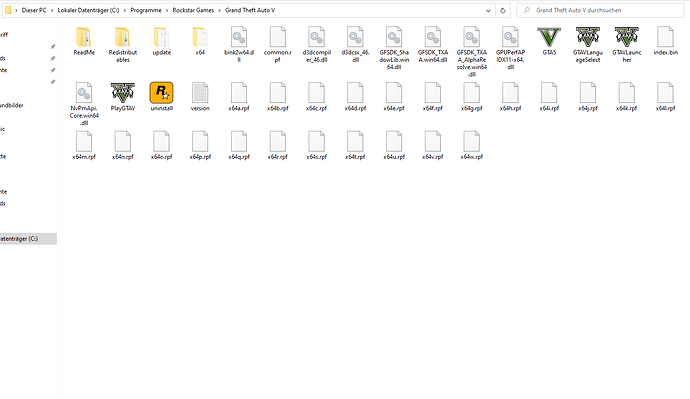Expand the chevron after Rockstar Games breadcrumb
Viewport: 690px width, 399px height.
pyautogui.click(x=220, y=10)
